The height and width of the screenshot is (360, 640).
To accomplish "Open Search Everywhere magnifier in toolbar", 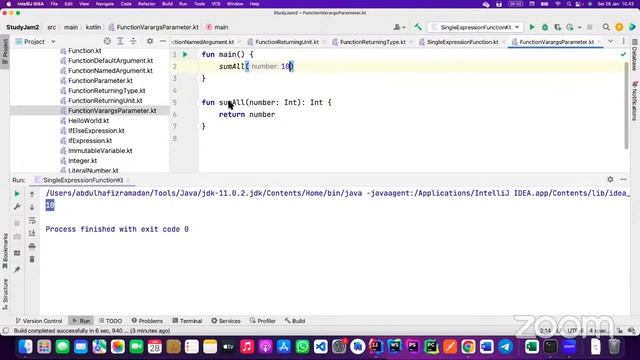I will pyautogui.click(x=606, y=27).
